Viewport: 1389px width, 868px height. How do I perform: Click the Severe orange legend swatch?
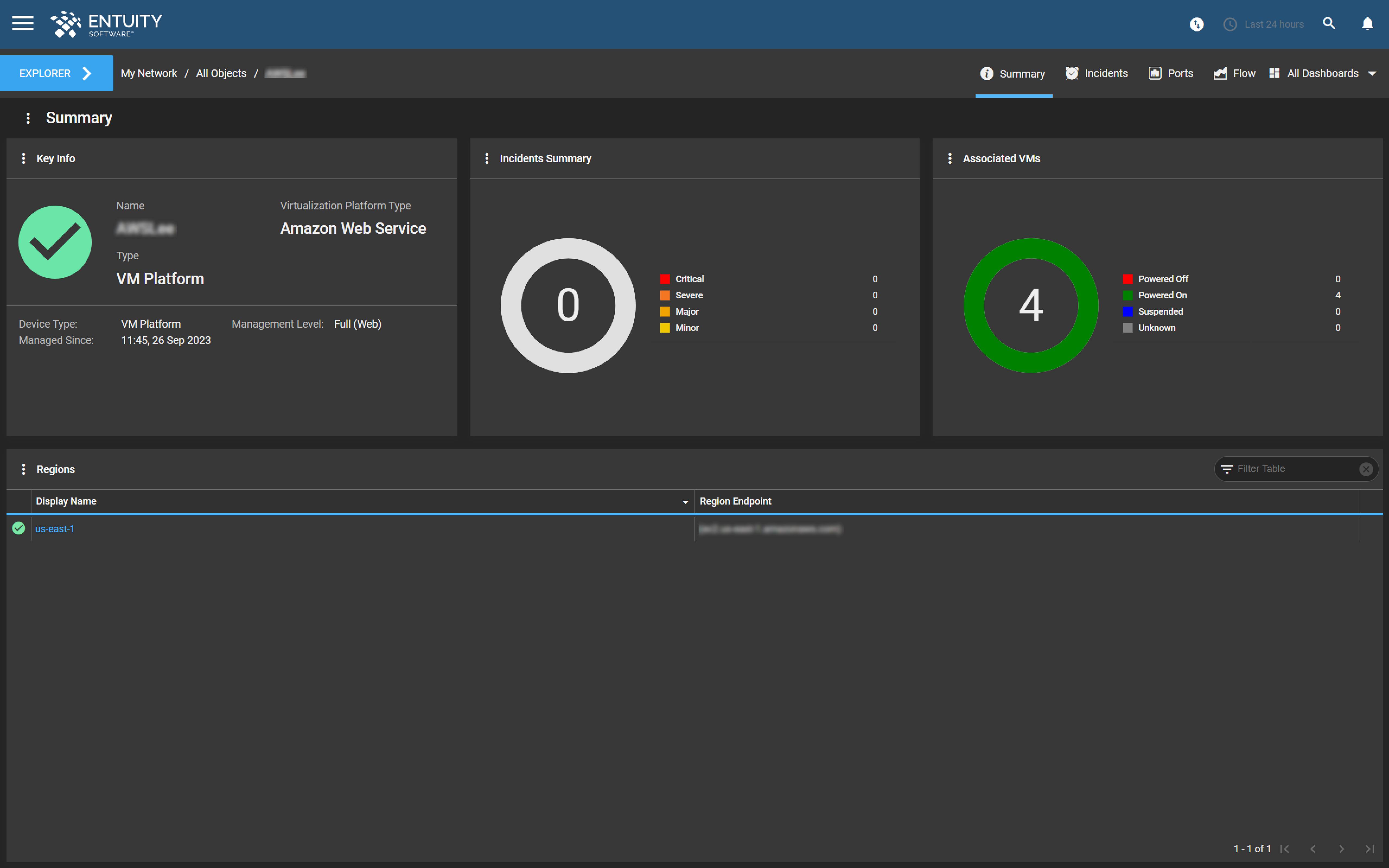click(x=665, y=295)
